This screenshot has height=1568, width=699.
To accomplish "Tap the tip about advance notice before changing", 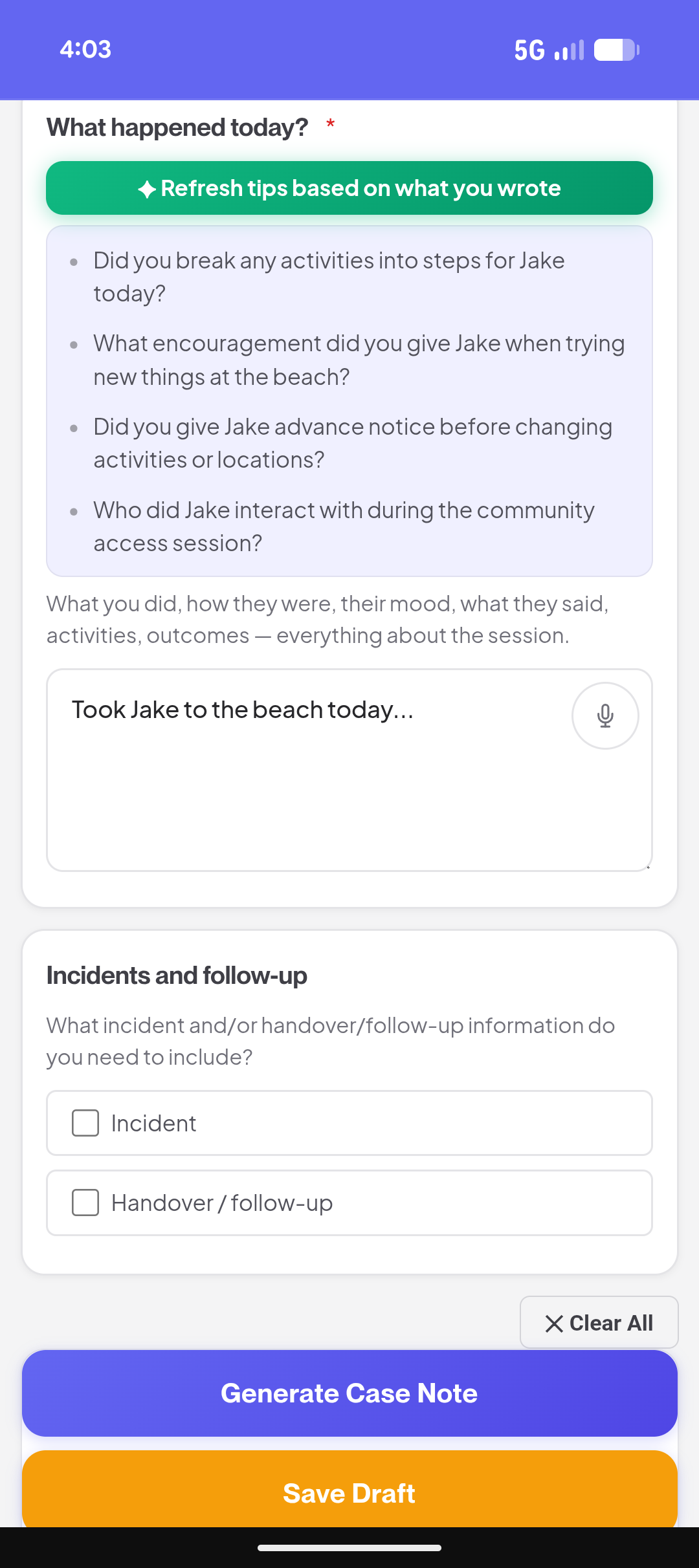I will point(352,443).
